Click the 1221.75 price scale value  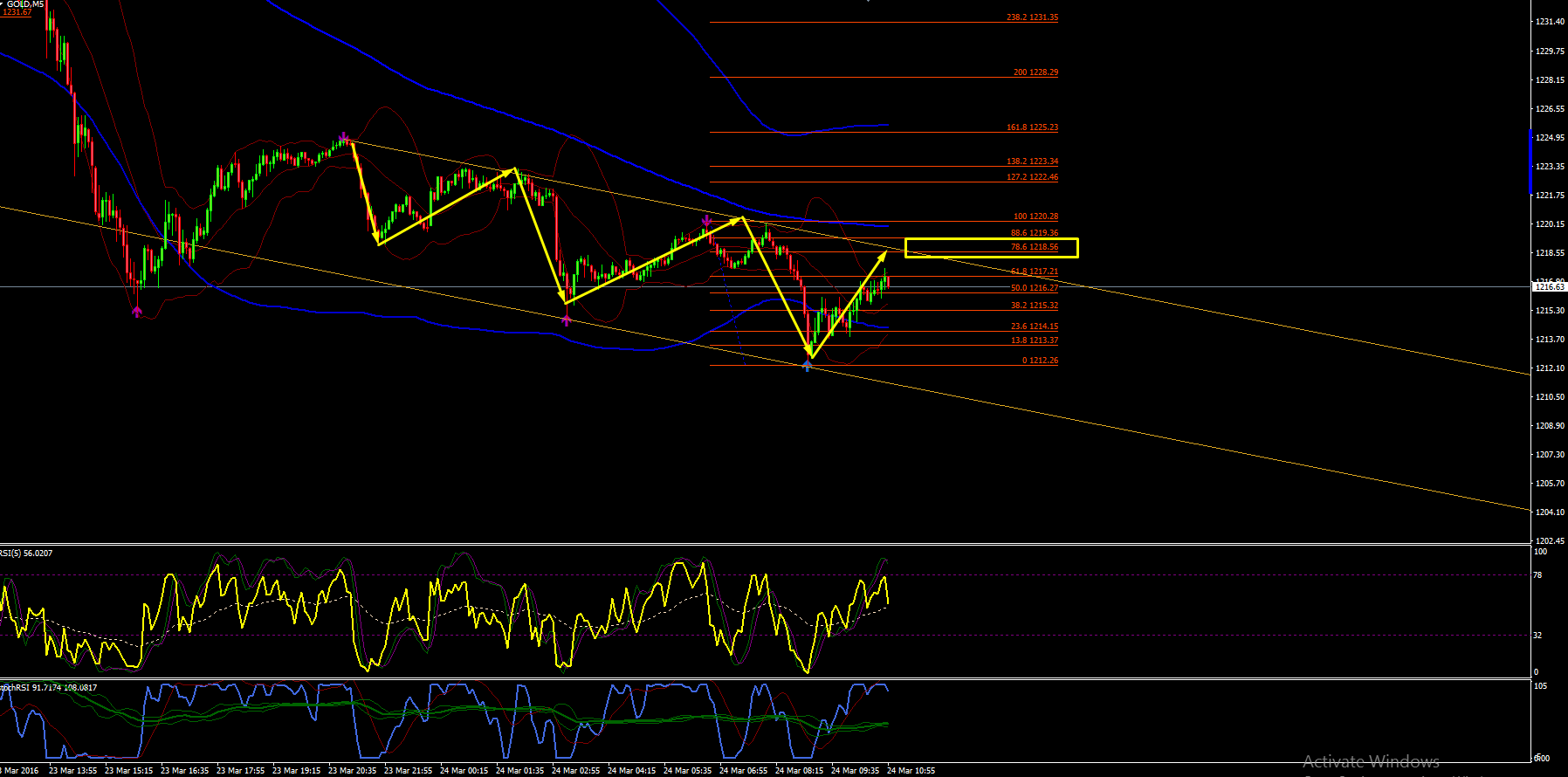click(x=1550, y=196)
